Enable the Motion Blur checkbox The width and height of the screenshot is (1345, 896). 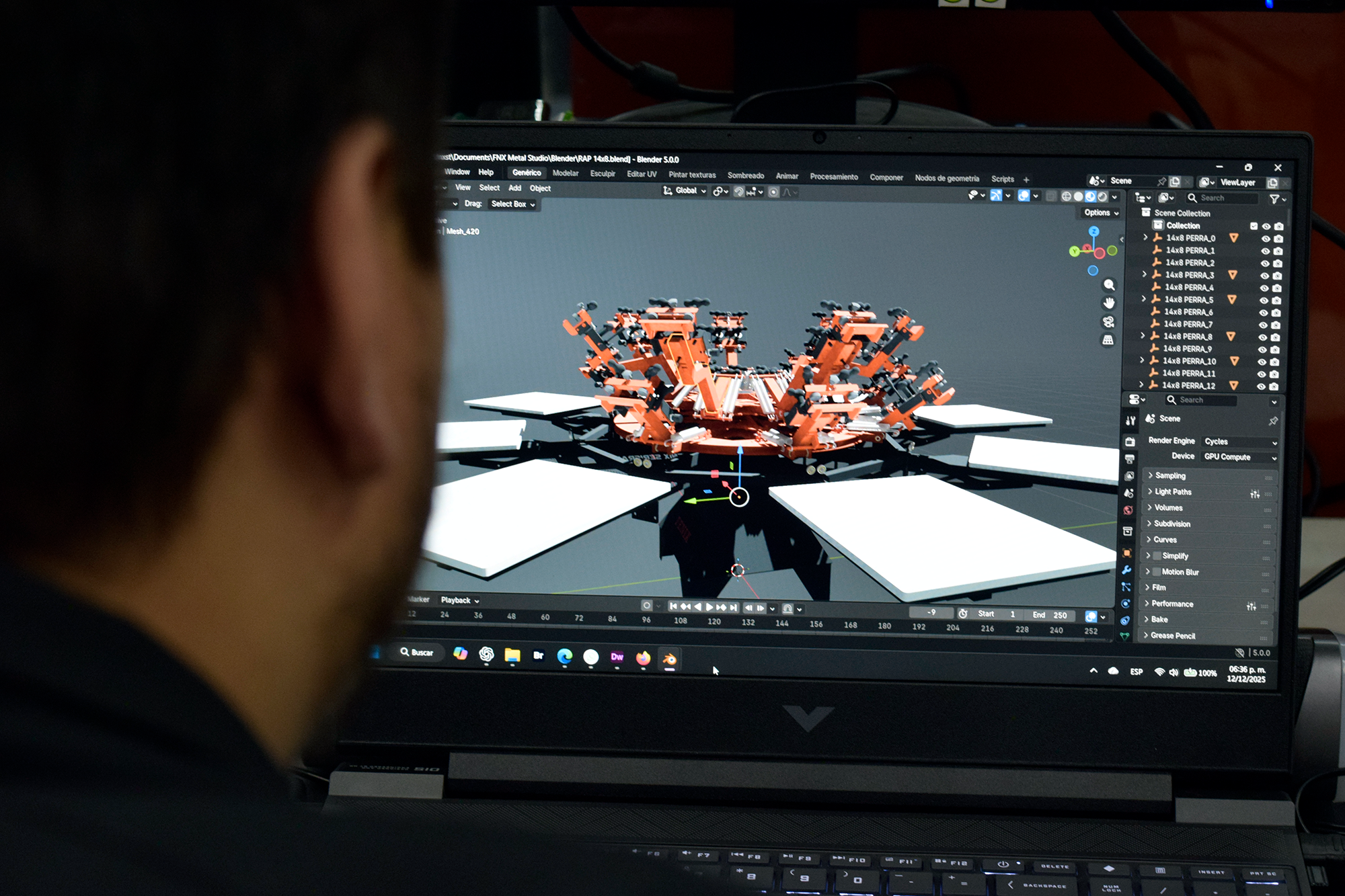click(x=1157, y=572)
